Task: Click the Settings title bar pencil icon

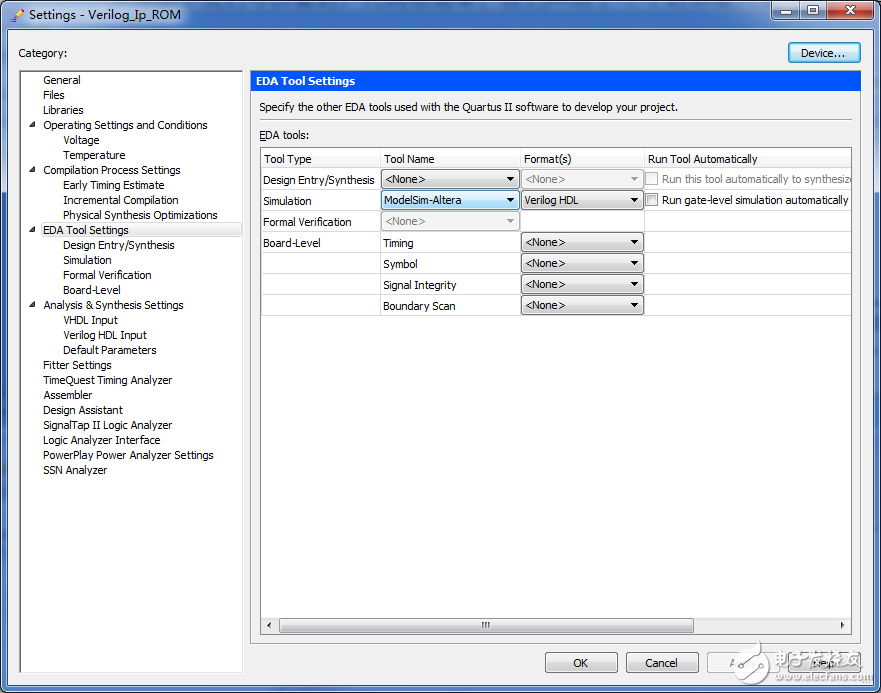Action: (x=17, y=15)
